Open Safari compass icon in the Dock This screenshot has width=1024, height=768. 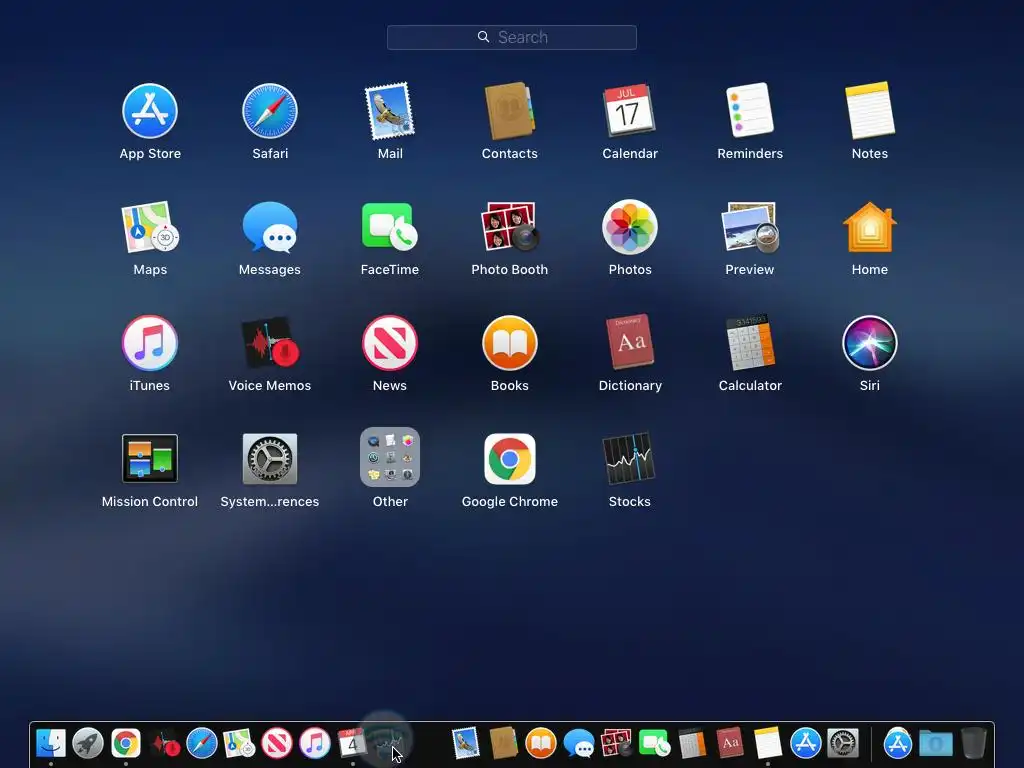coord(202,743)
